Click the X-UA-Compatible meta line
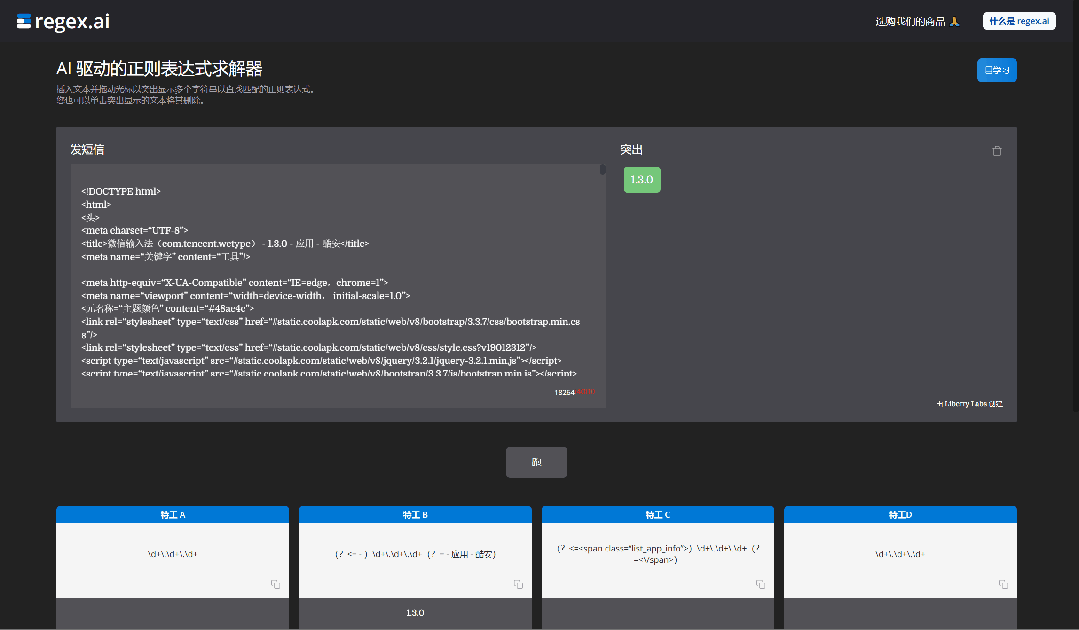The height and width of the screenshot is (630, 1079). 235,283
